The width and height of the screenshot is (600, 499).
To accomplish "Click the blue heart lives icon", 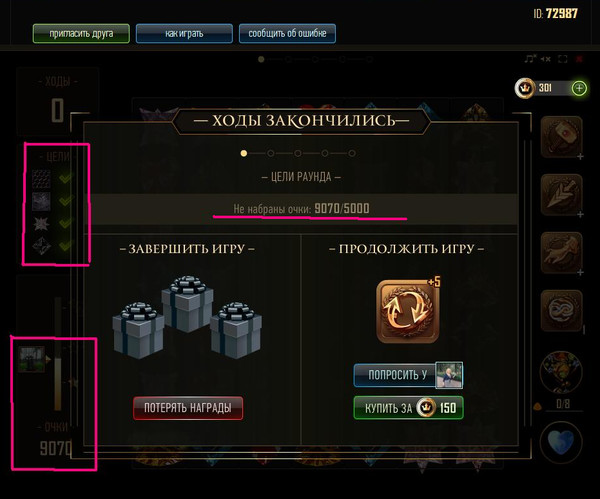I will coord(561,442).
